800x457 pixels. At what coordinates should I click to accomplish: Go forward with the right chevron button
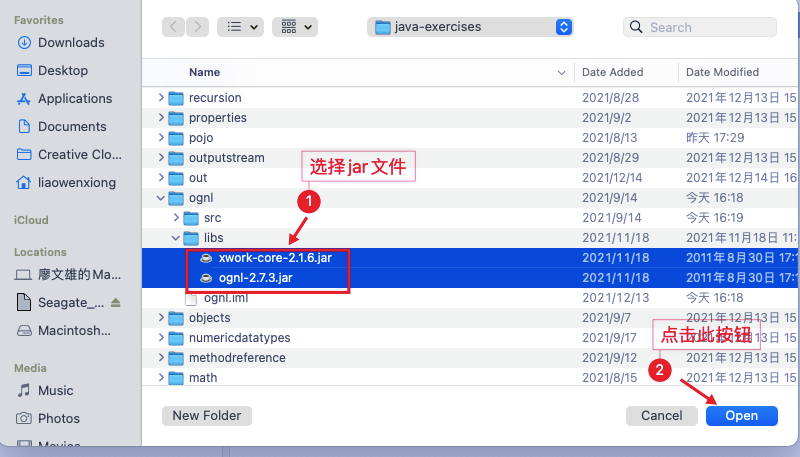pos(197,27)
